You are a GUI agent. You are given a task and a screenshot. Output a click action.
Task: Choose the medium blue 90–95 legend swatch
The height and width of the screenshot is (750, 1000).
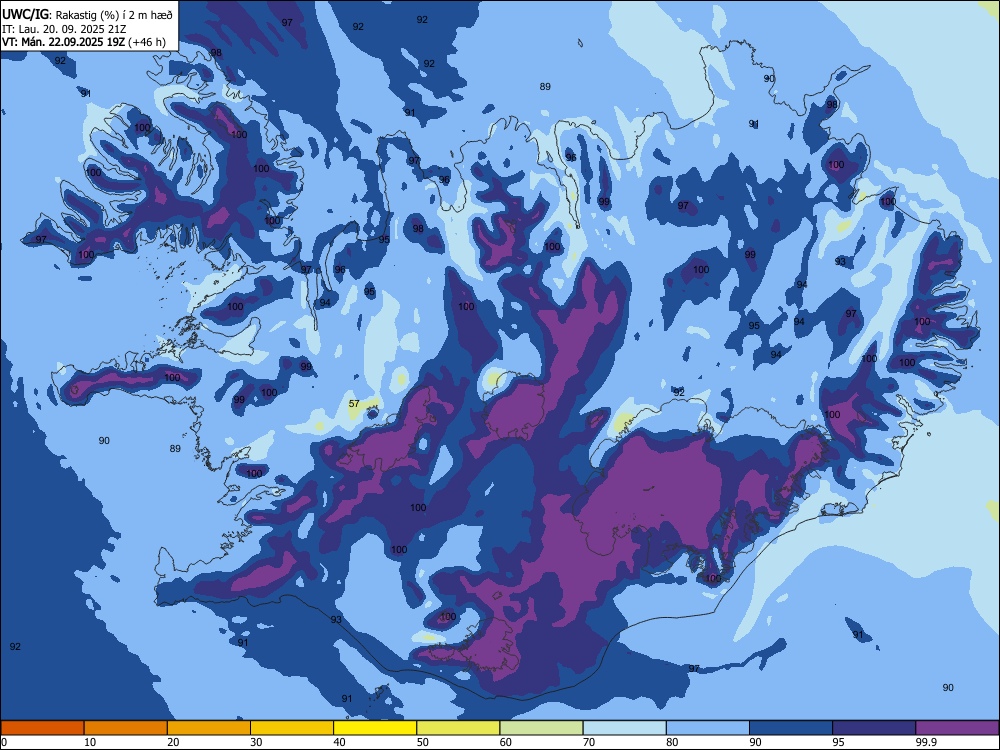[791, 728]
